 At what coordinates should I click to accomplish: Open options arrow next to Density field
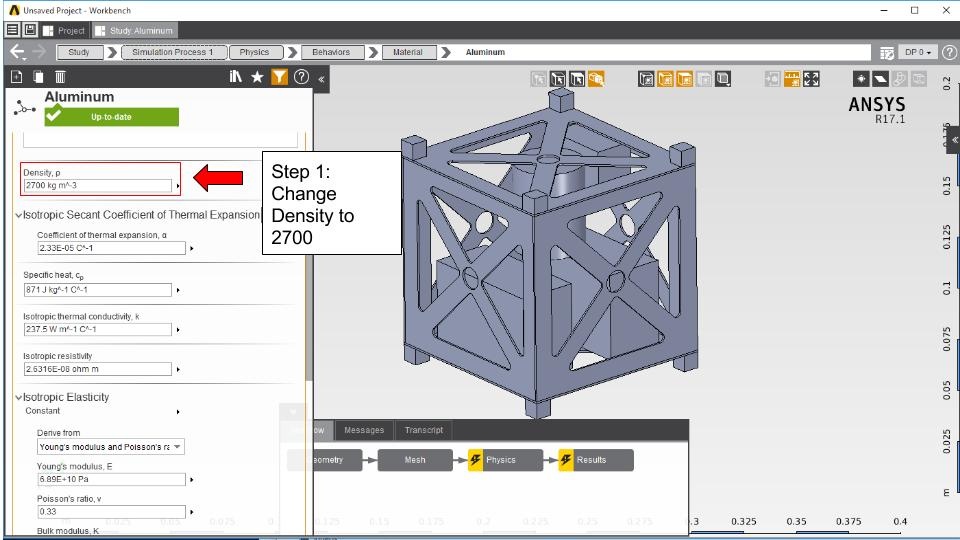pyautogui.click(x=178, y=186)
